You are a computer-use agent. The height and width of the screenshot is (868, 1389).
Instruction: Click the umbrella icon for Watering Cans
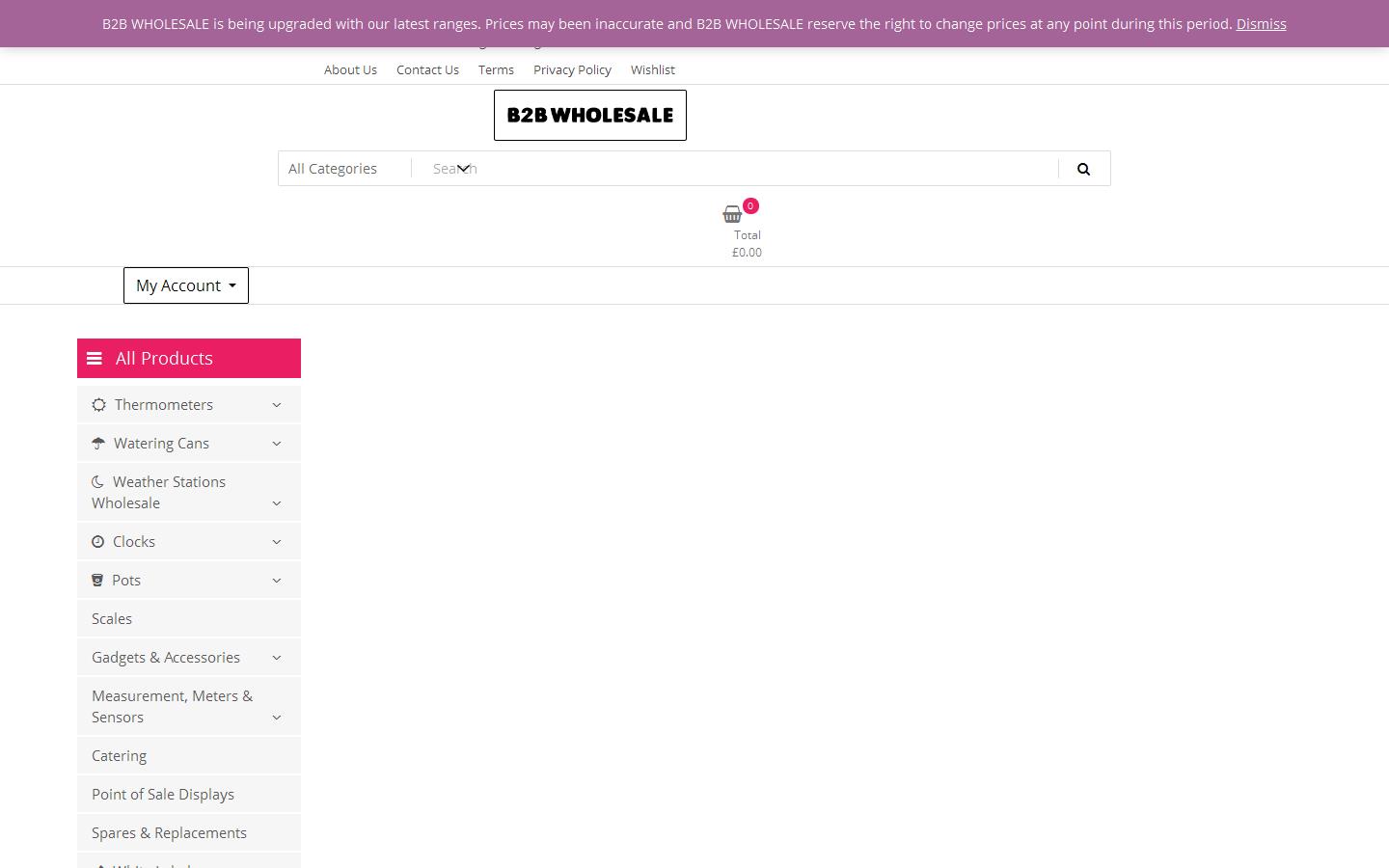click(x=98, y=444)
